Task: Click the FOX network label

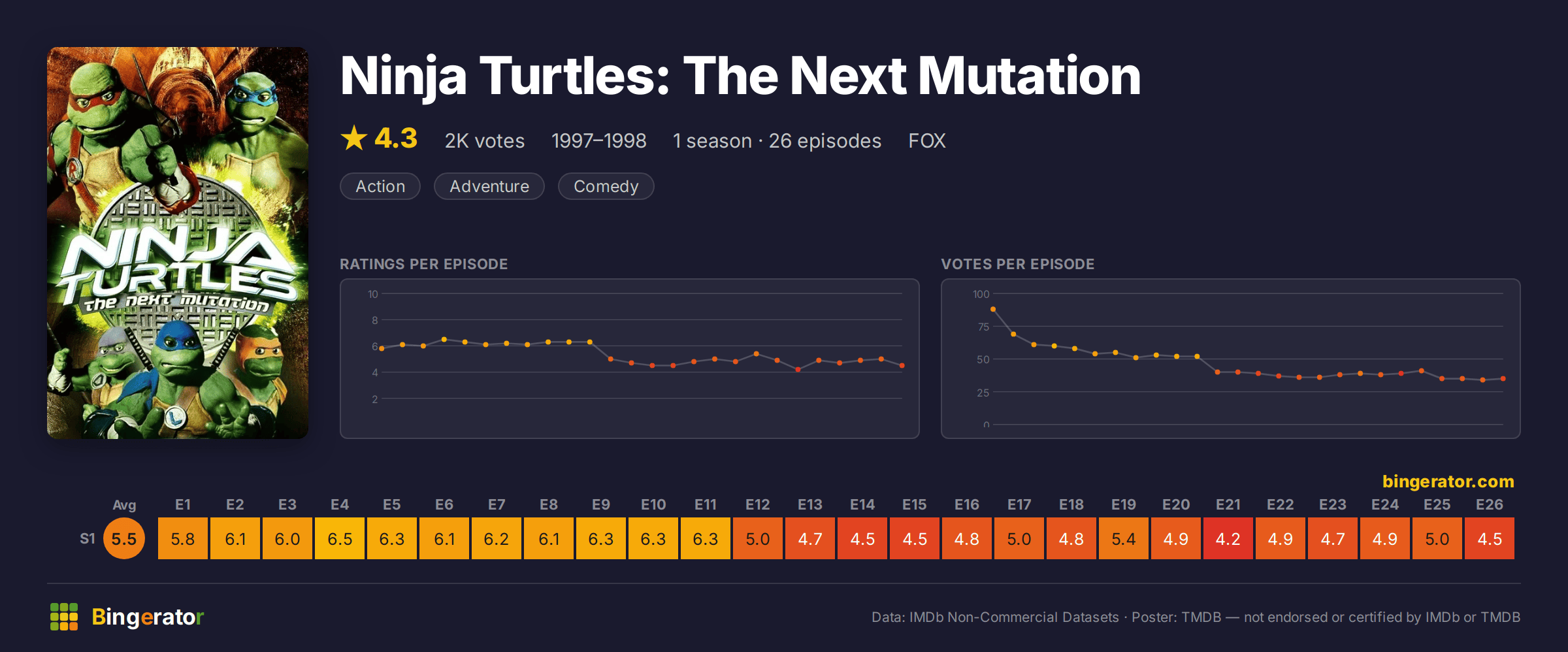Action: click(926, 140)
